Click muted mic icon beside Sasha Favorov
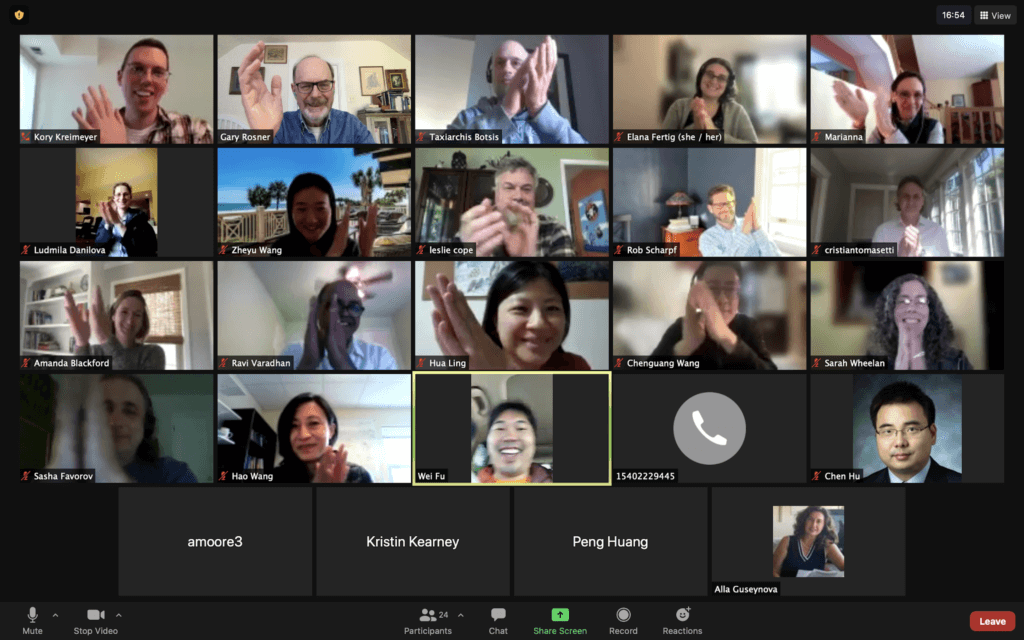 click(25, 476)
